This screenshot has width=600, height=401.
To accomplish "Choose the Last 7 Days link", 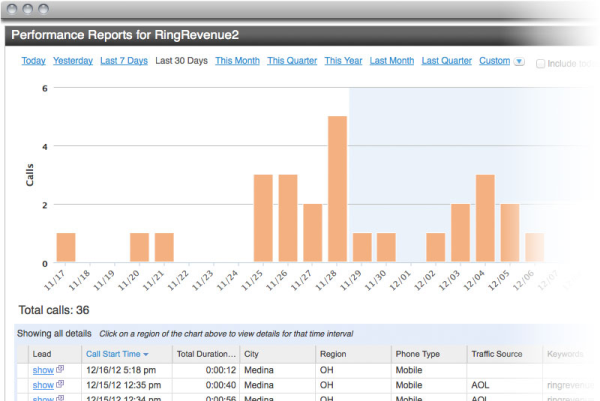I will click(124, 61).
